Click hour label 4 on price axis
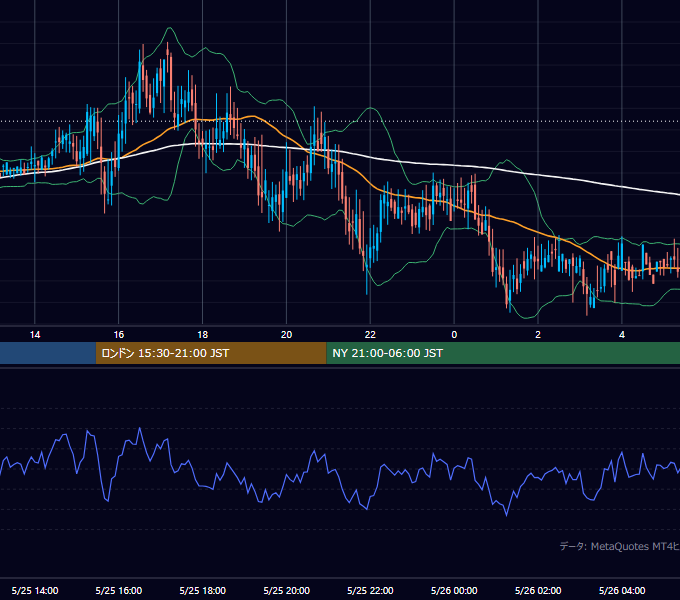This screenshot has height=600, width=680. pos(622,335)
